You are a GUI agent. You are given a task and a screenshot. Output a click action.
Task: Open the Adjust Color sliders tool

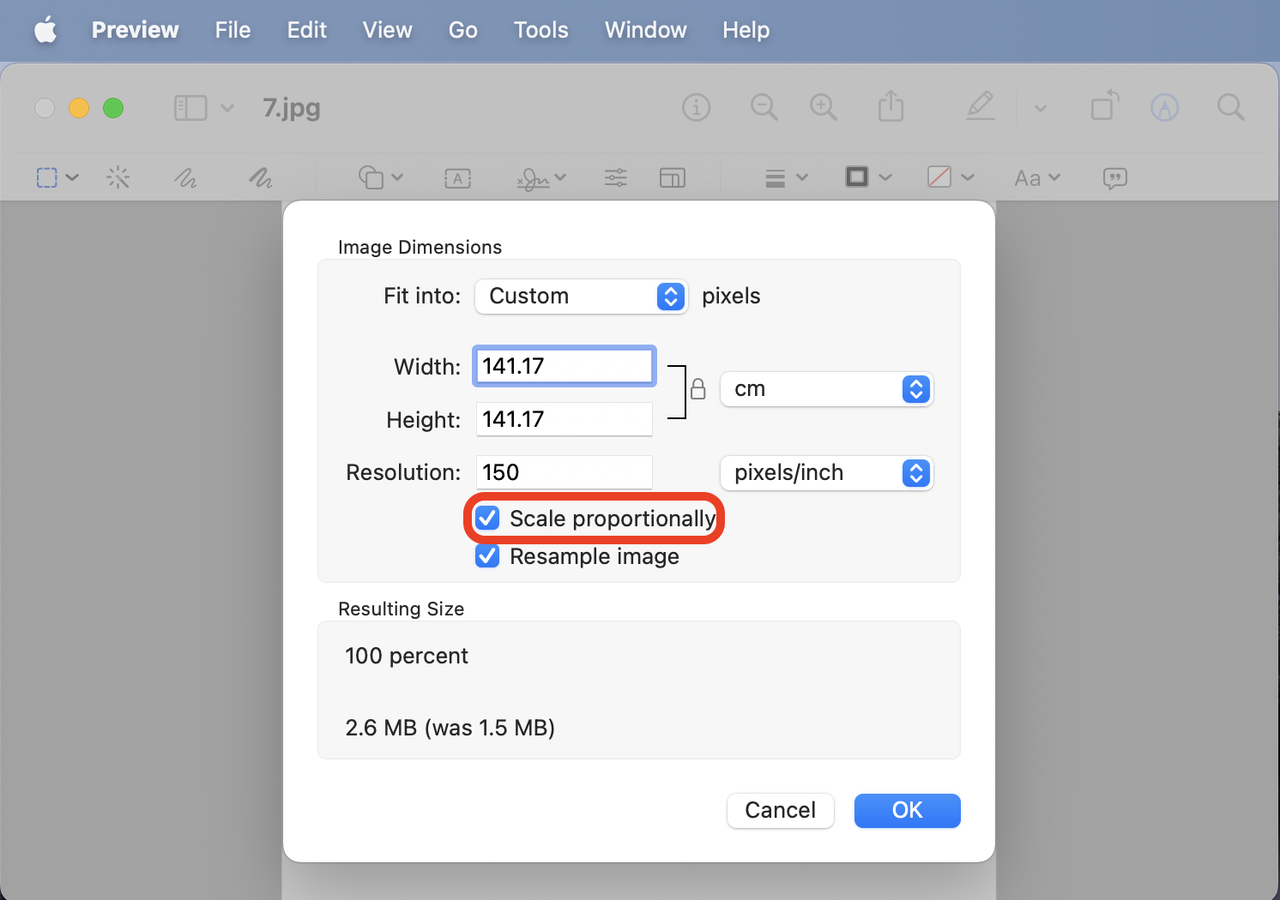tap(616, 178)
